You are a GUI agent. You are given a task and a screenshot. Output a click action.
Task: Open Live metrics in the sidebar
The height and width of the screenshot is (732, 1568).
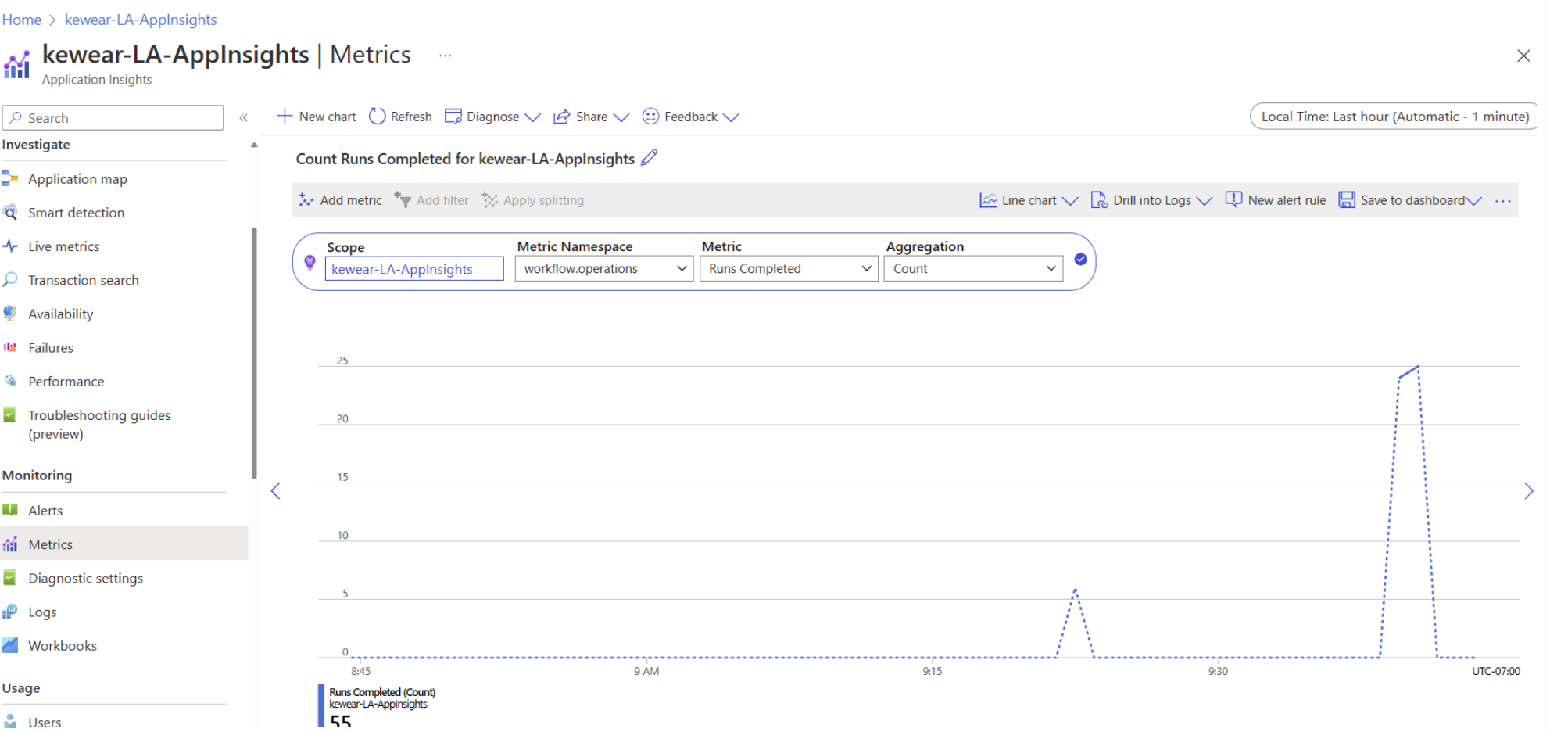[x=63, y=246]
